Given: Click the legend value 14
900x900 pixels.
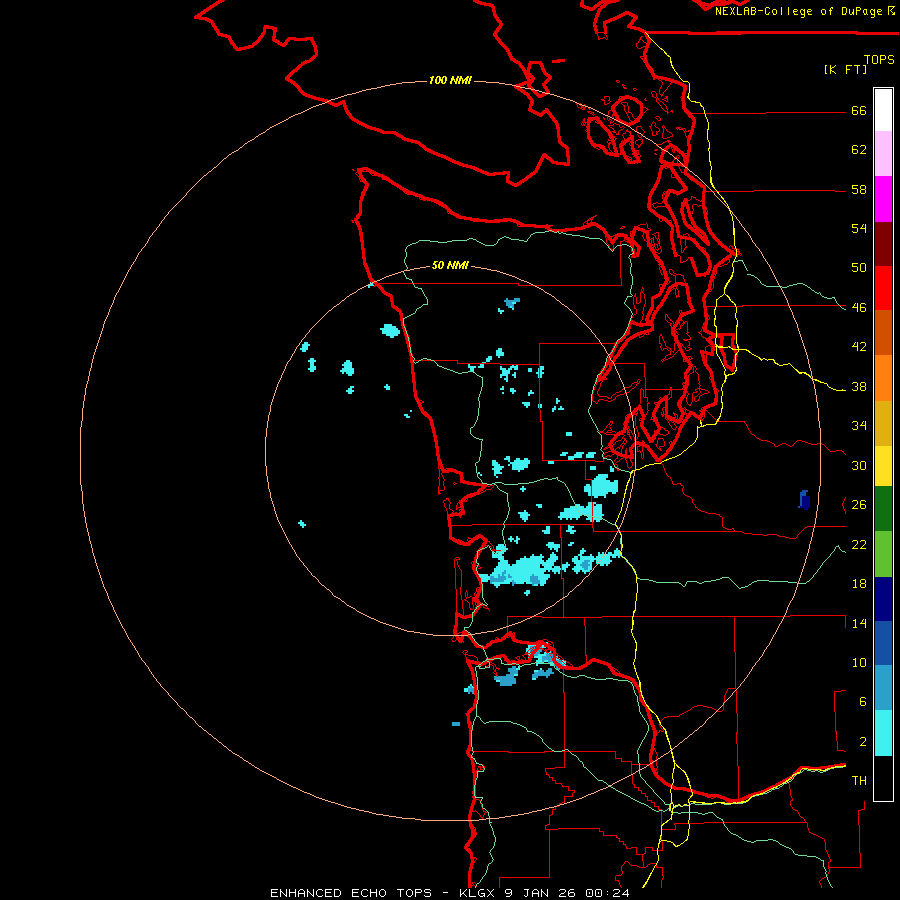Looking at the screenshot, I should tap(859, 623).
